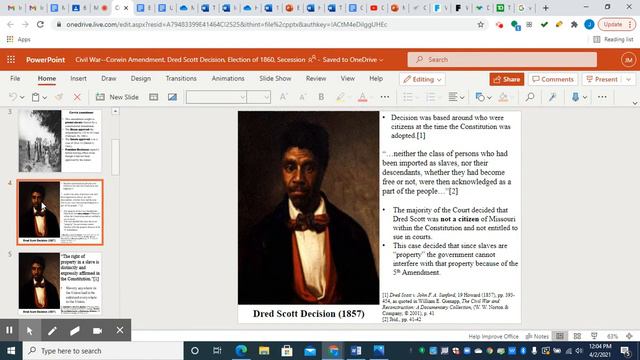This screenshot has height=360, width=640.
Task: Click the Paste clipboard icon
Action: point(36,97)
